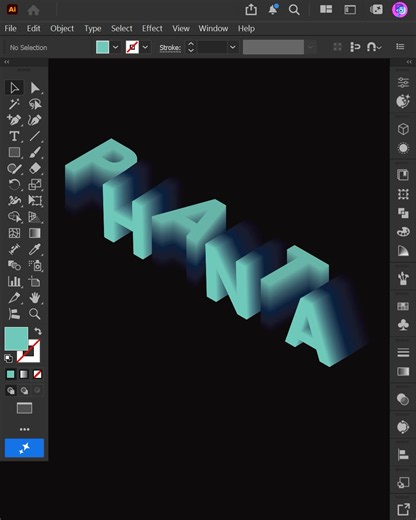Collapse the left toolbar panel arrows
The width and height of the screenshot is (416, 520).
click(x=6, y=62)
